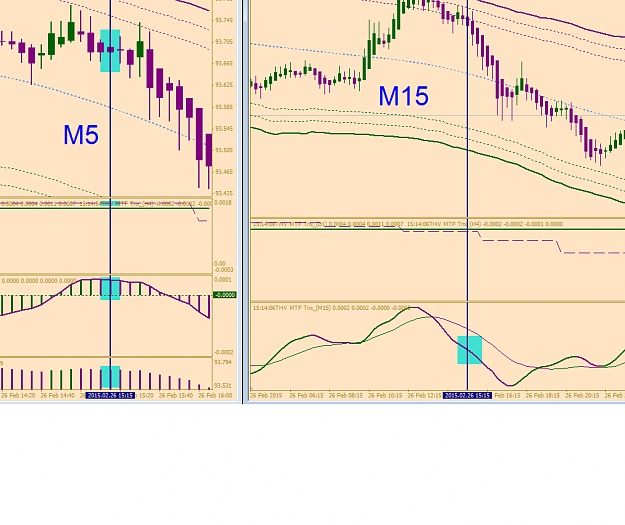Click the blue M5 timeframe label
This screenshot has width=625, height=525.
point(81,135)
